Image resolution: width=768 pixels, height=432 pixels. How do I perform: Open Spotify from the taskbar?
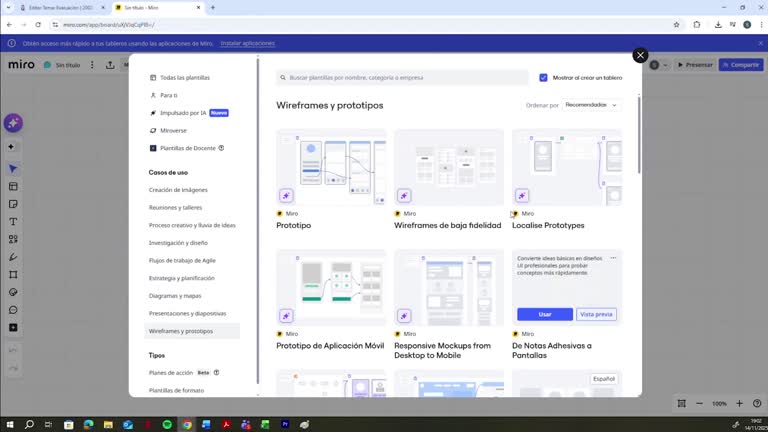pyautogui.click(x=167, y=425)
